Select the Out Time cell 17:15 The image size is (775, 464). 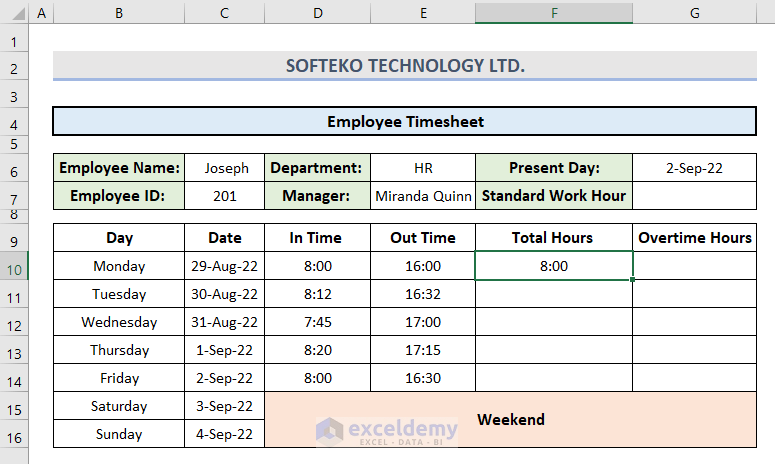(423, 350)
